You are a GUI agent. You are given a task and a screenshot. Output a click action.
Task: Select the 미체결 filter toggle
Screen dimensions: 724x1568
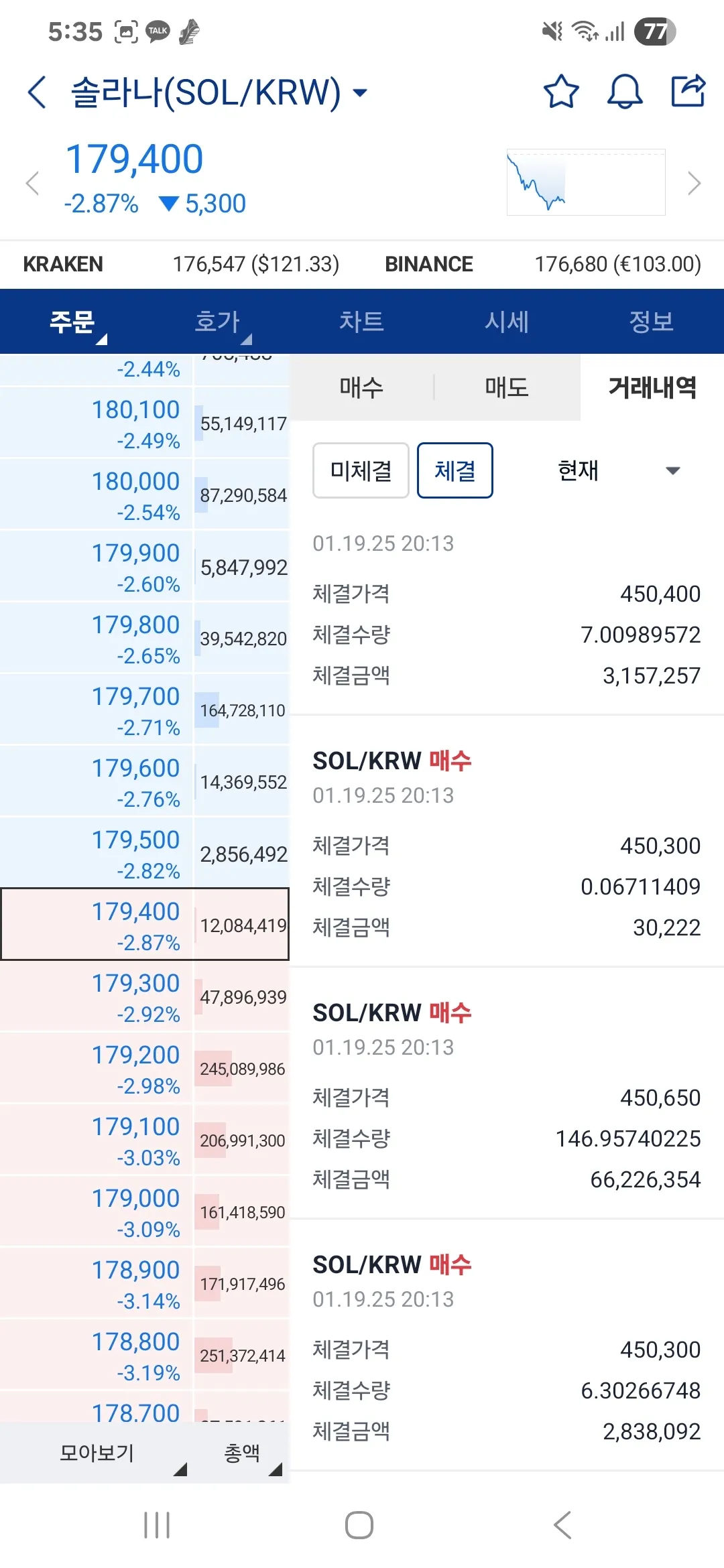click(361, 470)
